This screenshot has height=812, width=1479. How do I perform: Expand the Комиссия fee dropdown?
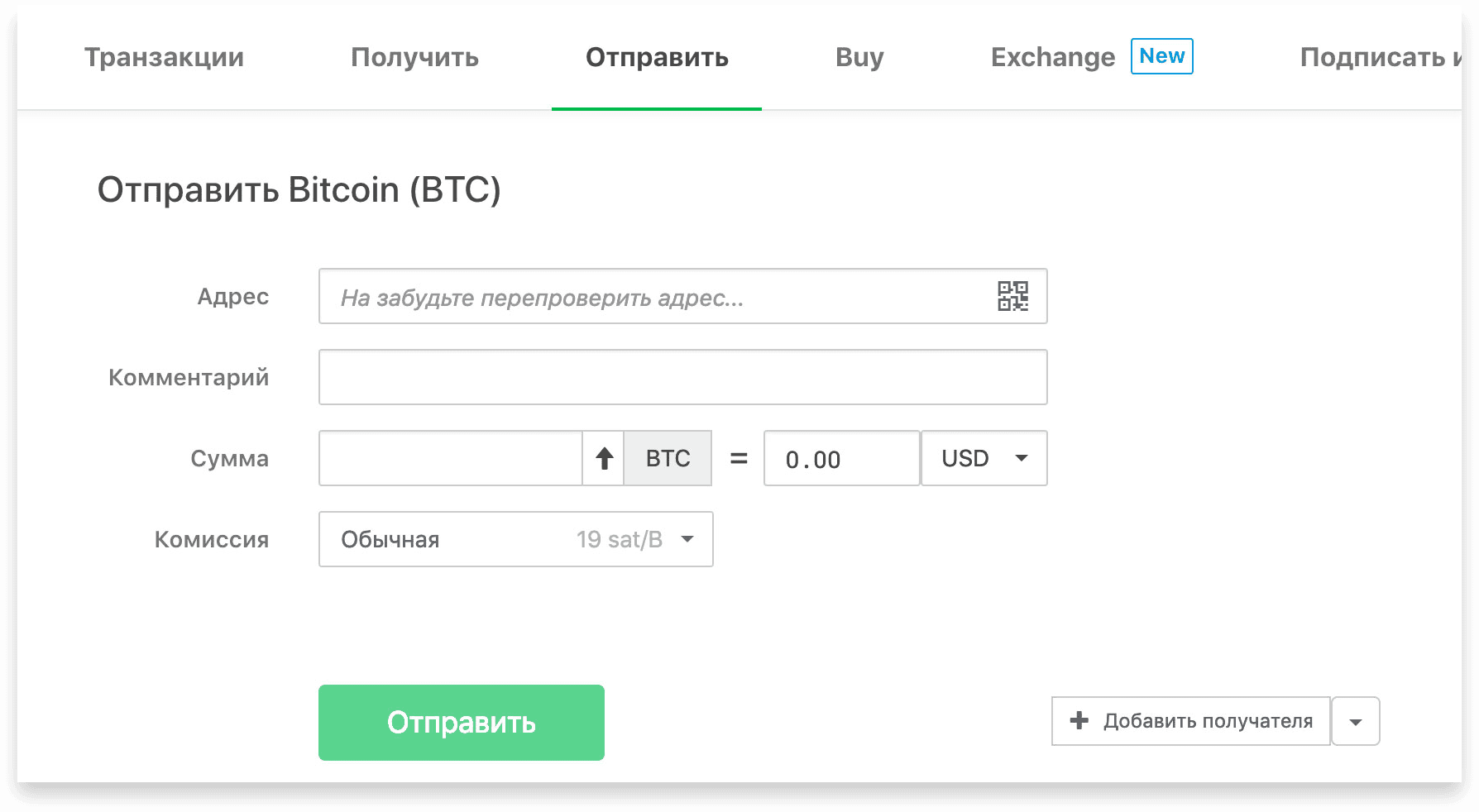coord(516,539)
